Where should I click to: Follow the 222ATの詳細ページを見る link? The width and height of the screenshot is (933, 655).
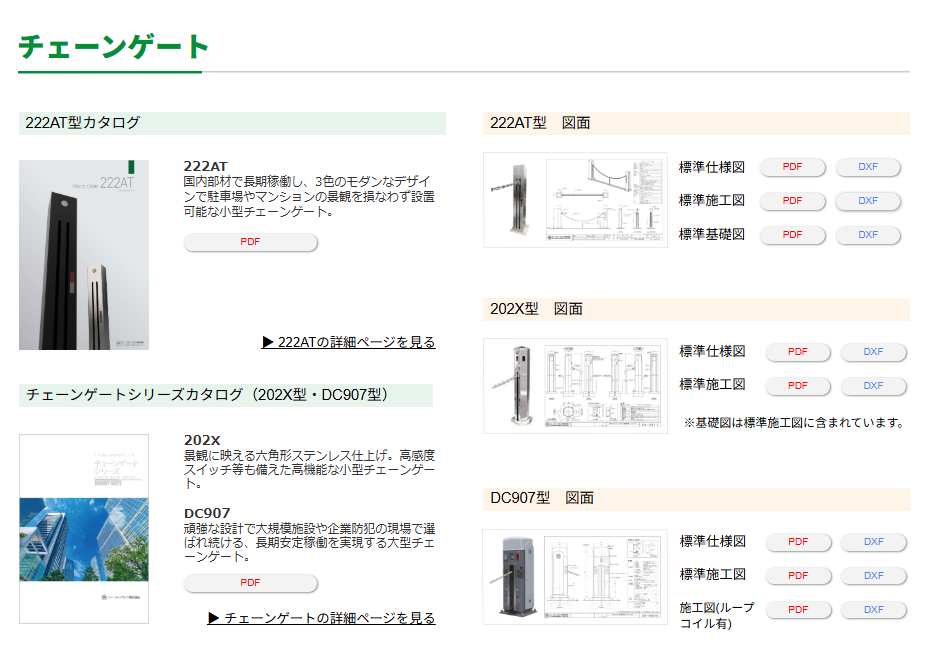tap(349, 342)
